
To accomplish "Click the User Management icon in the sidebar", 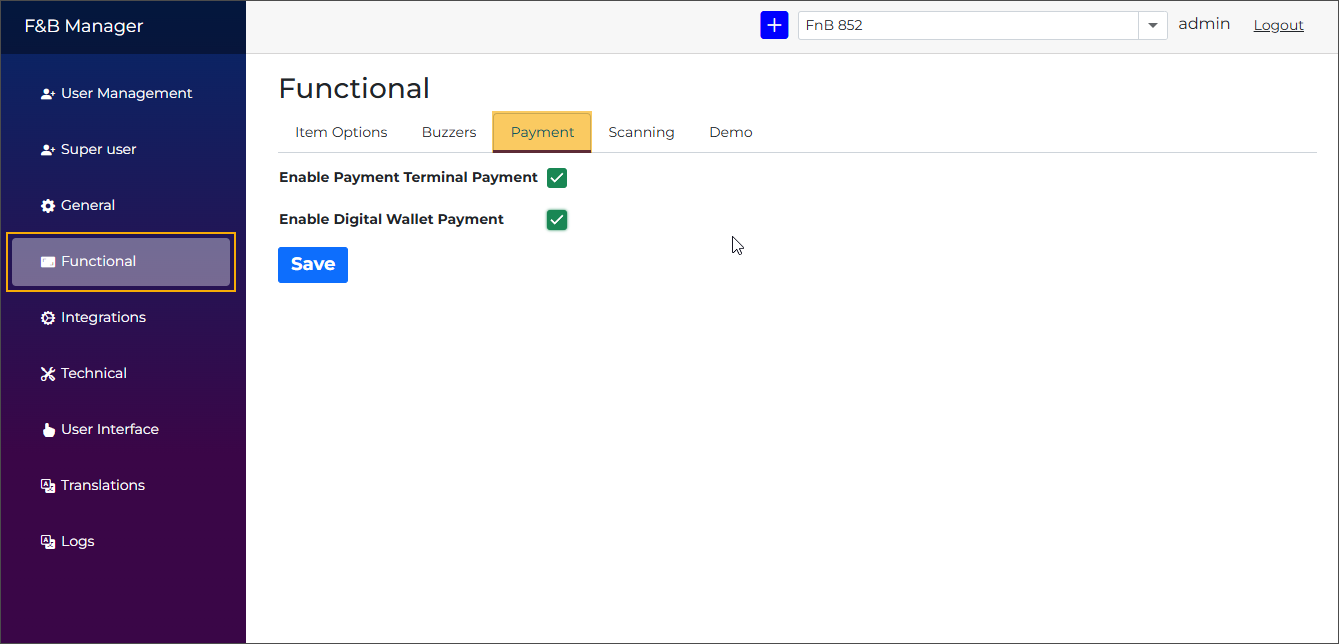I will (47, 93).
